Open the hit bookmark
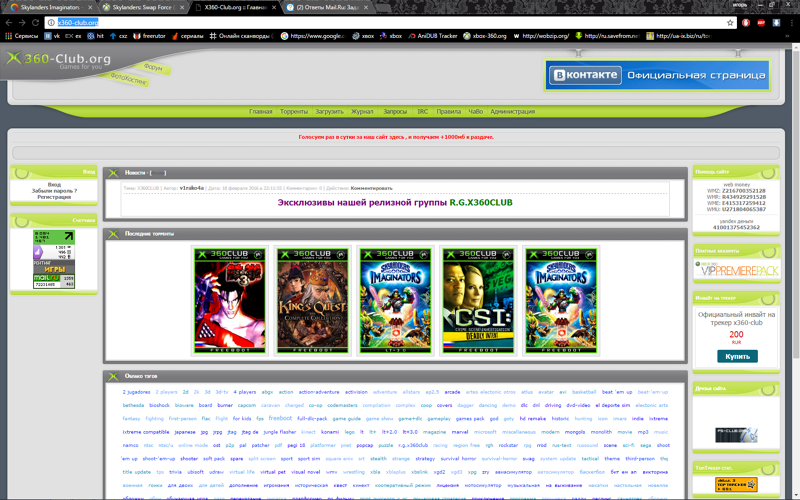The image size is (800, 500). (95, 36)
